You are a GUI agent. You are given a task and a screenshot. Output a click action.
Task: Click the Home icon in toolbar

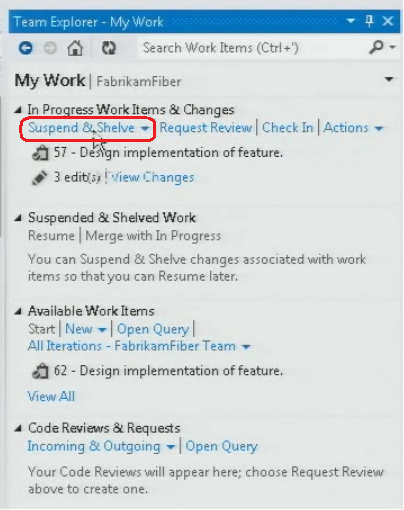75,48
